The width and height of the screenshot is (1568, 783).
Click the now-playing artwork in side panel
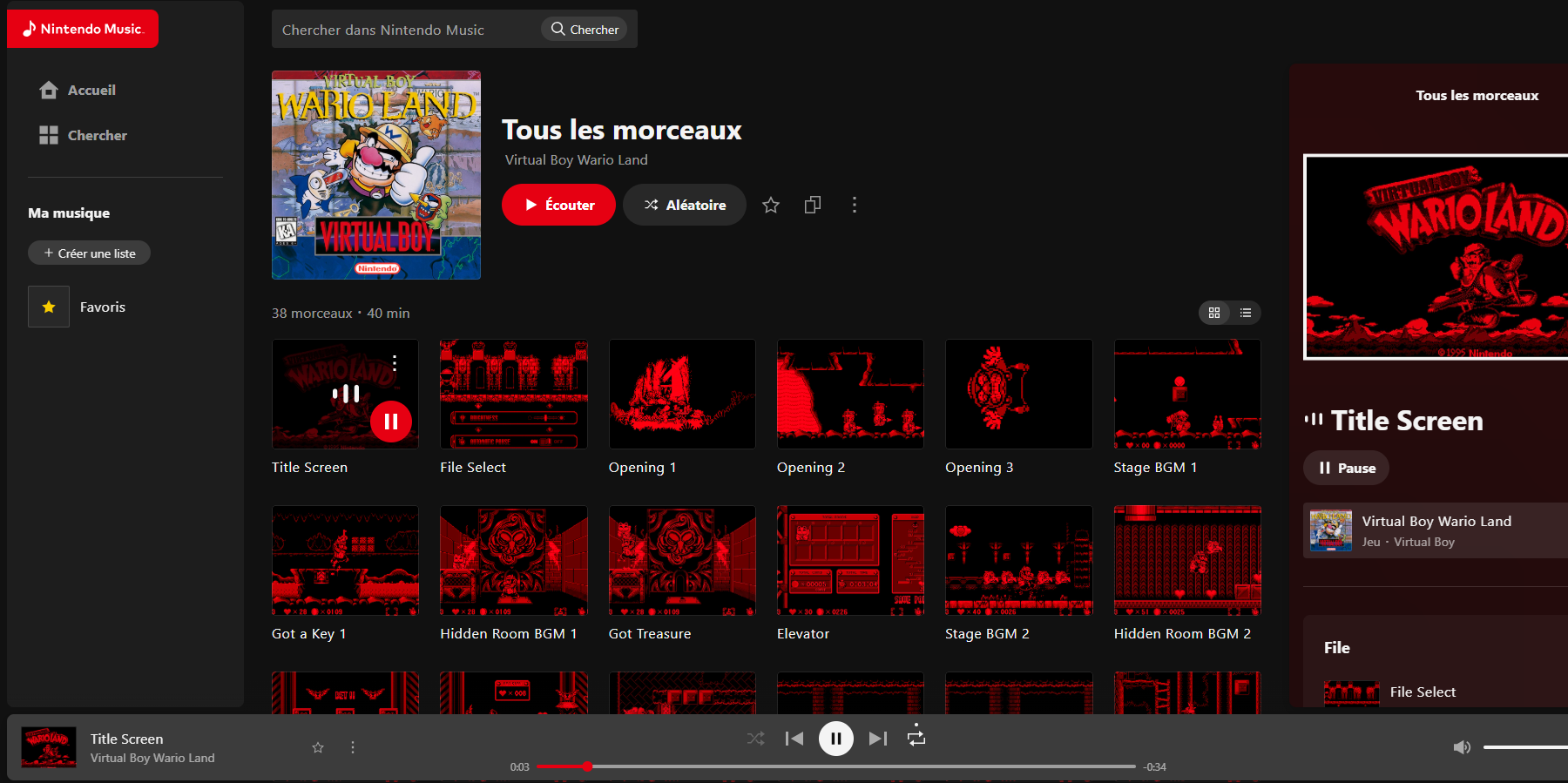click(x=1436, y=257)
